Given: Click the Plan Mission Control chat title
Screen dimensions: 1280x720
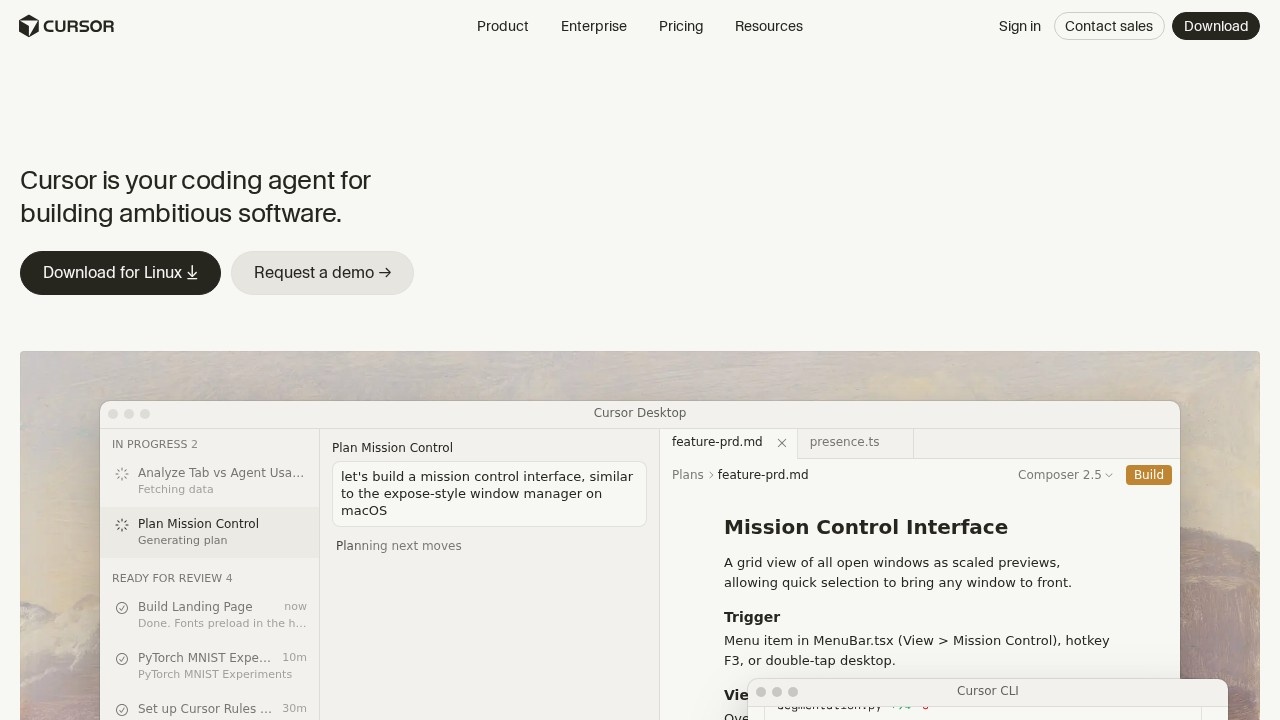Looking at the screenshot, I should point(392,448).
